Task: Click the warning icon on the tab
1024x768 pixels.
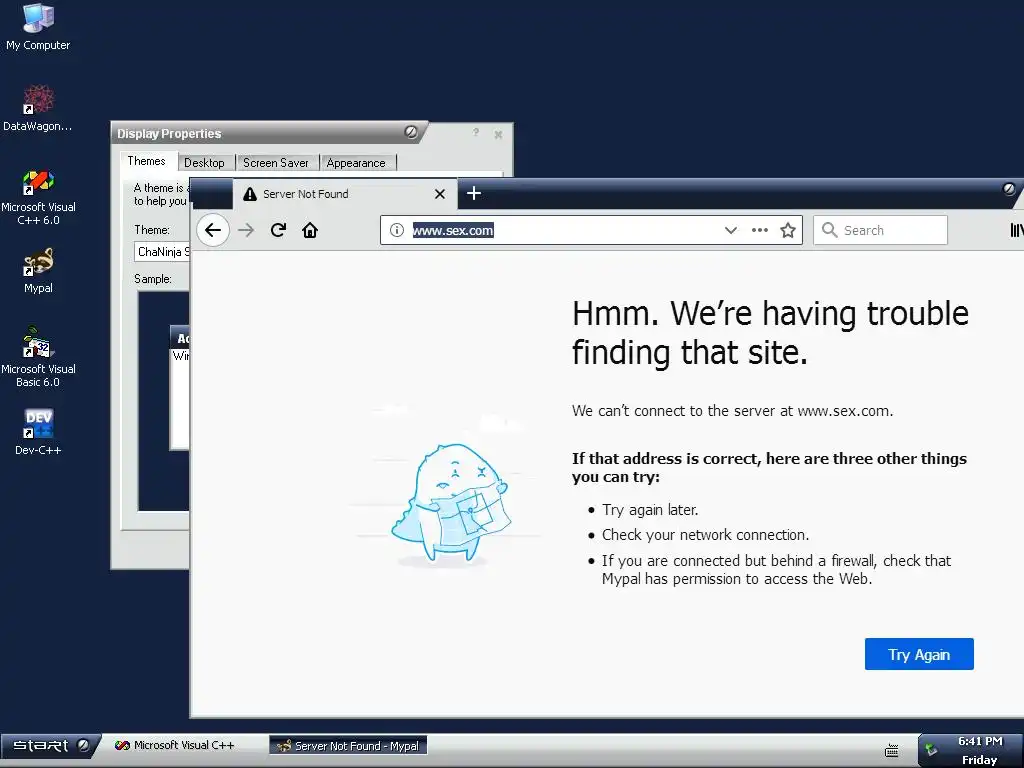Action: [x=250, y=194]
